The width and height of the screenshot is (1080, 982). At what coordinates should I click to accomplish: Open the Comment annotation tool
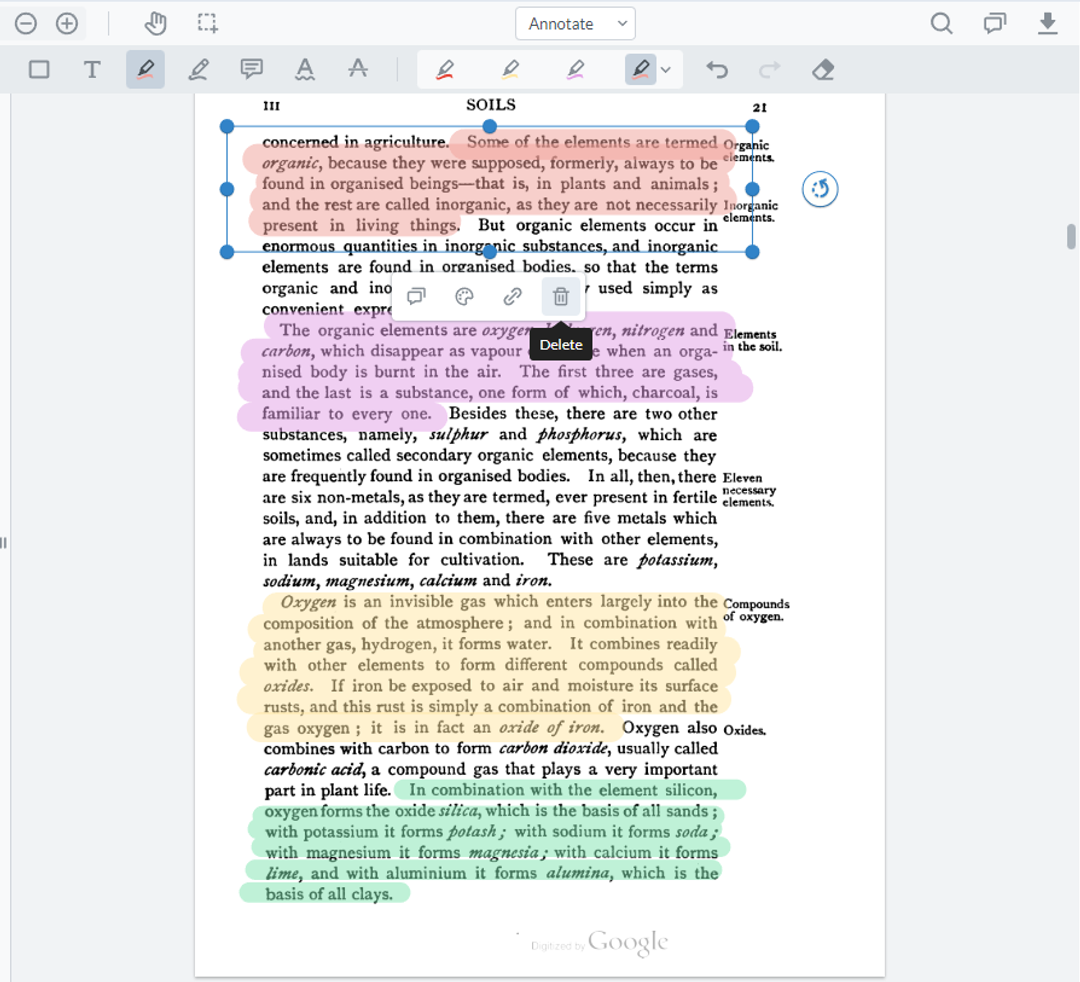251,69
